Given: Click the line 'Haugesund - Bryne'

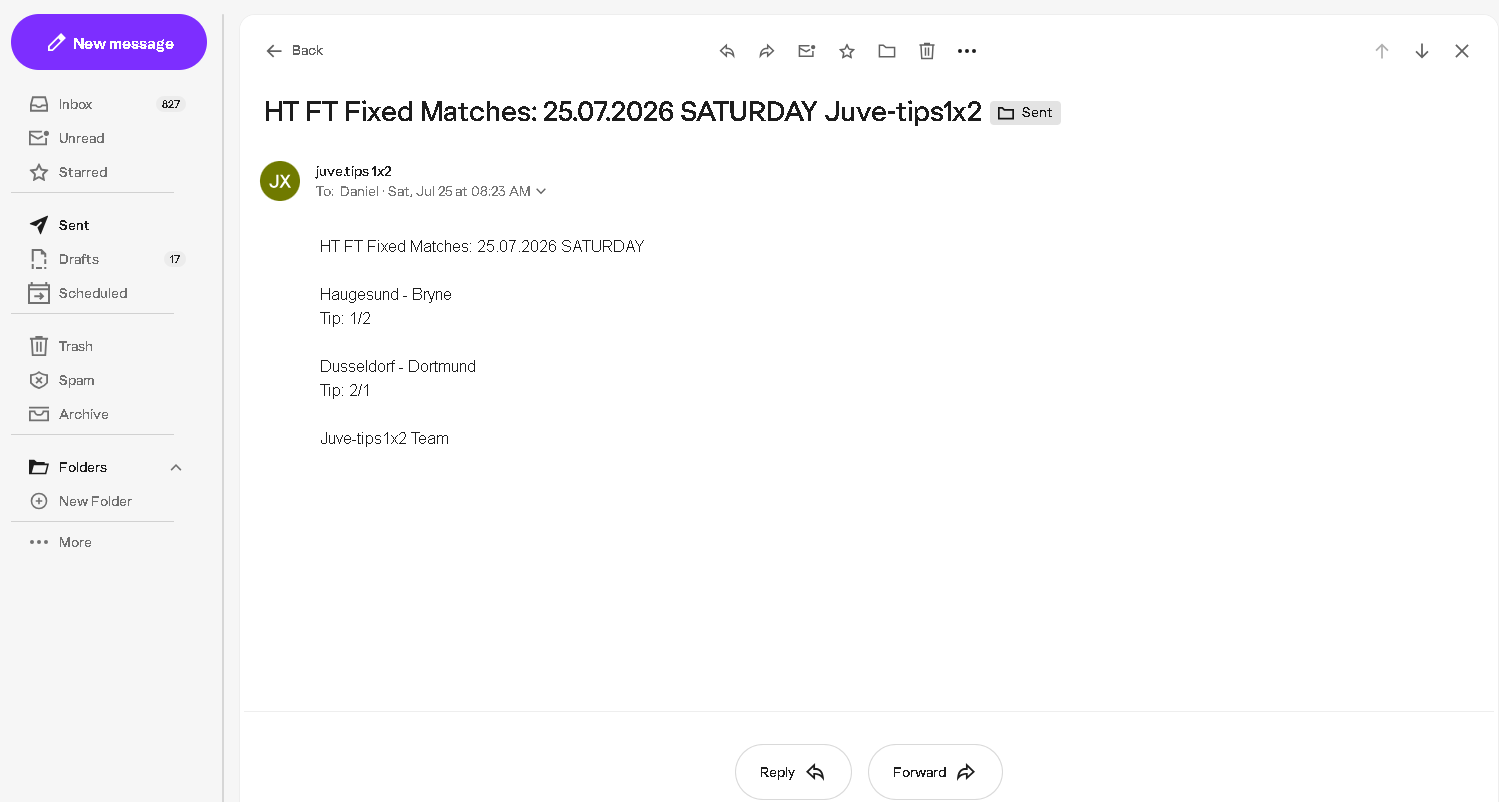Looking at the screenshot, I should [386, 294].
